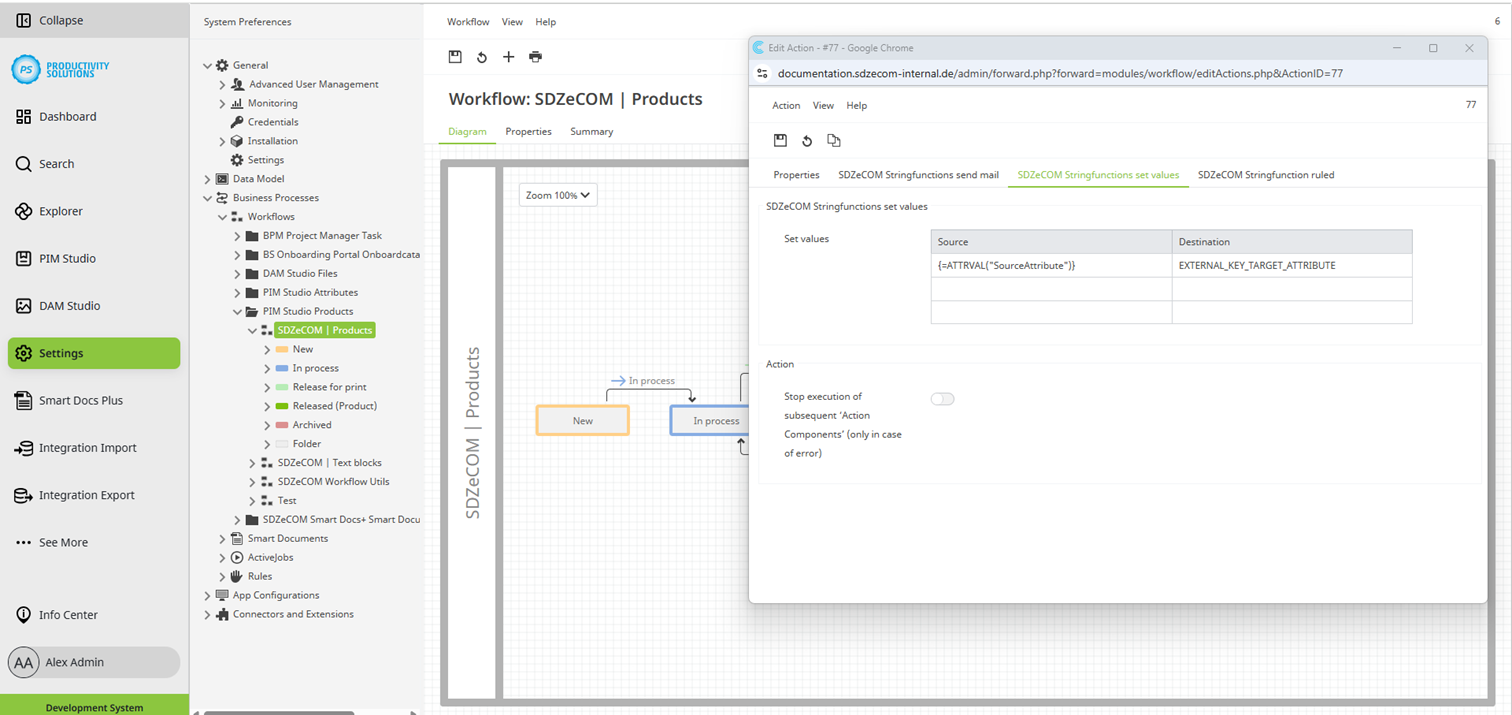
Task: Click the Alex Admin user avatar
Action: (23, 662)
